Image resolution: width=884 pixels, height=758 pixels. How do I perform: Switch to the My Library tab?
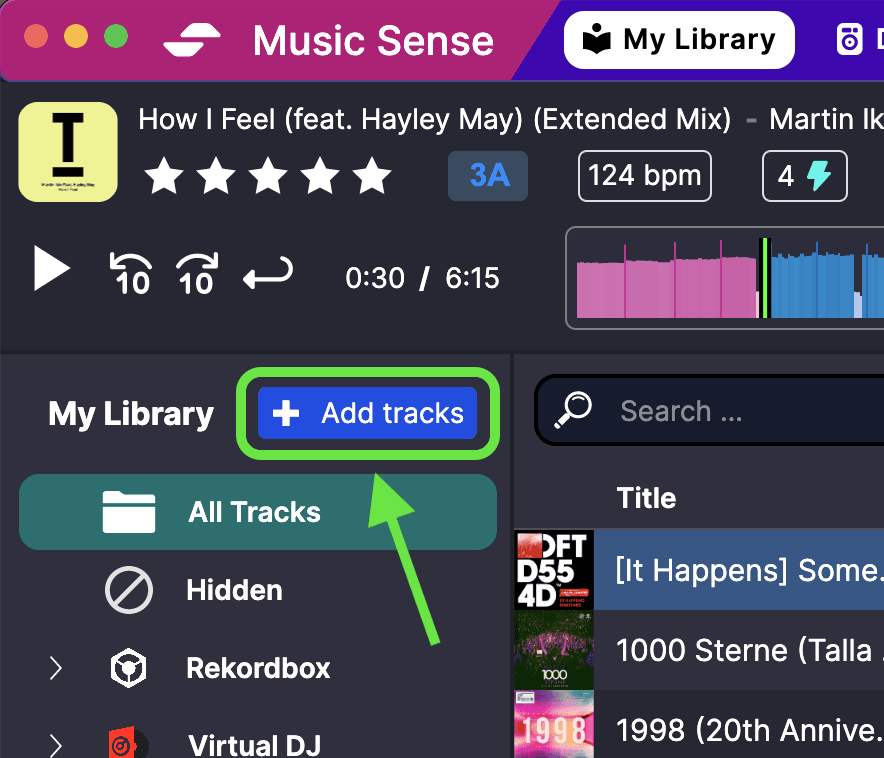679,39
